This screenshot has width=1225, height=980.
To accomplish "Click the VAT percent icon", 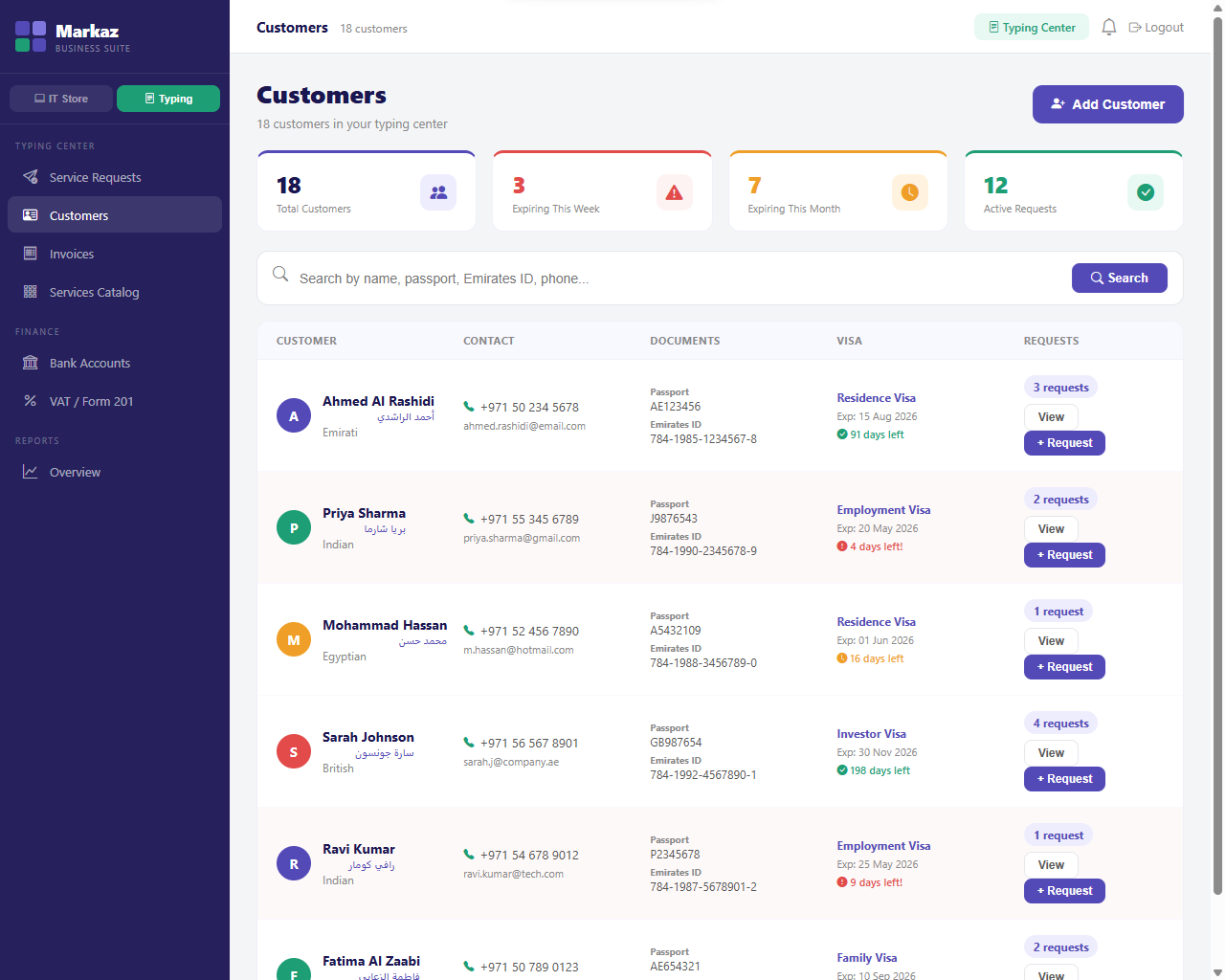I will (31, 401).
